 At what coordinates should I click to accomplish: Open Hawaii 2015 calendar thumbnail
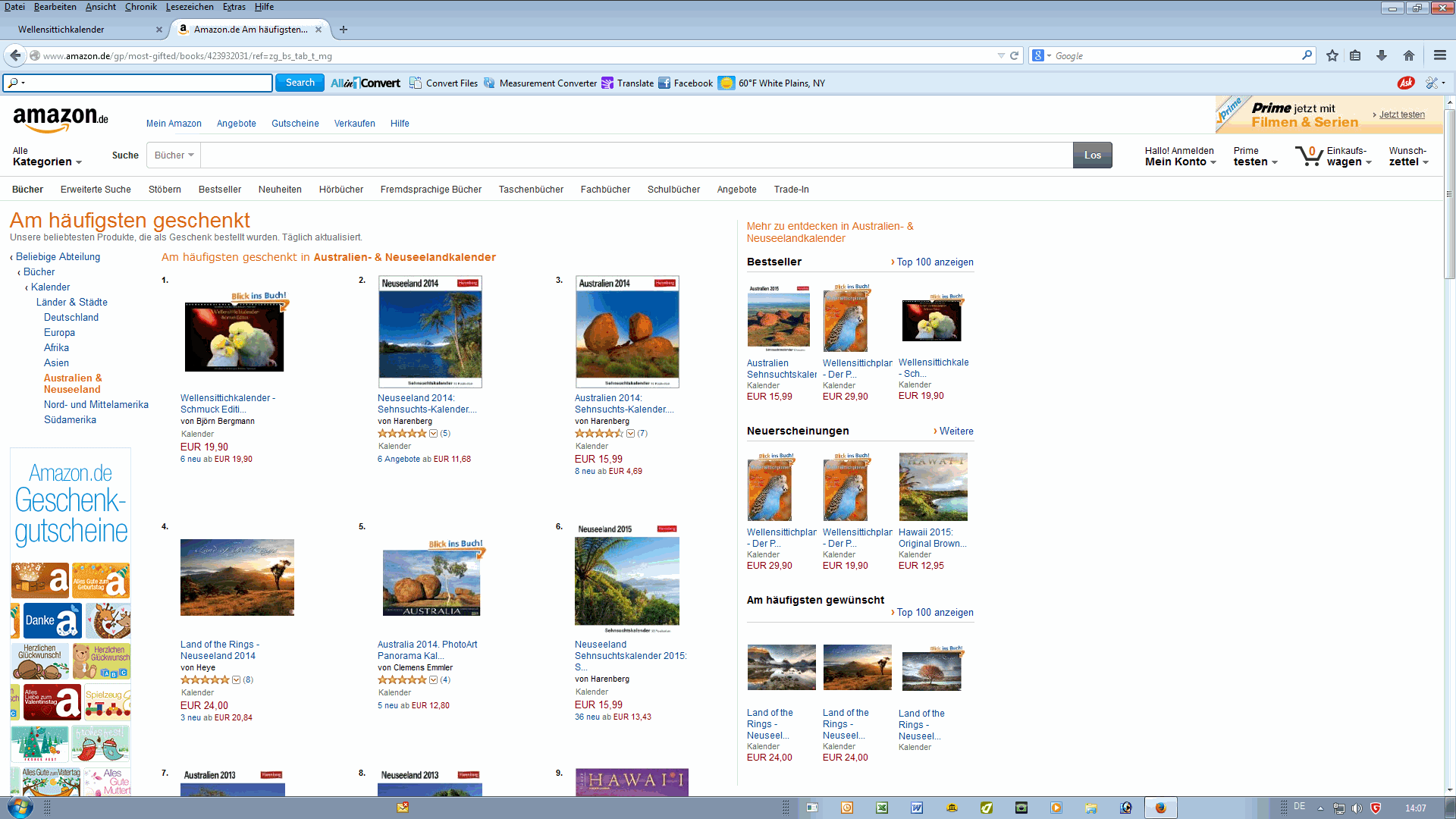click(933, 487)
